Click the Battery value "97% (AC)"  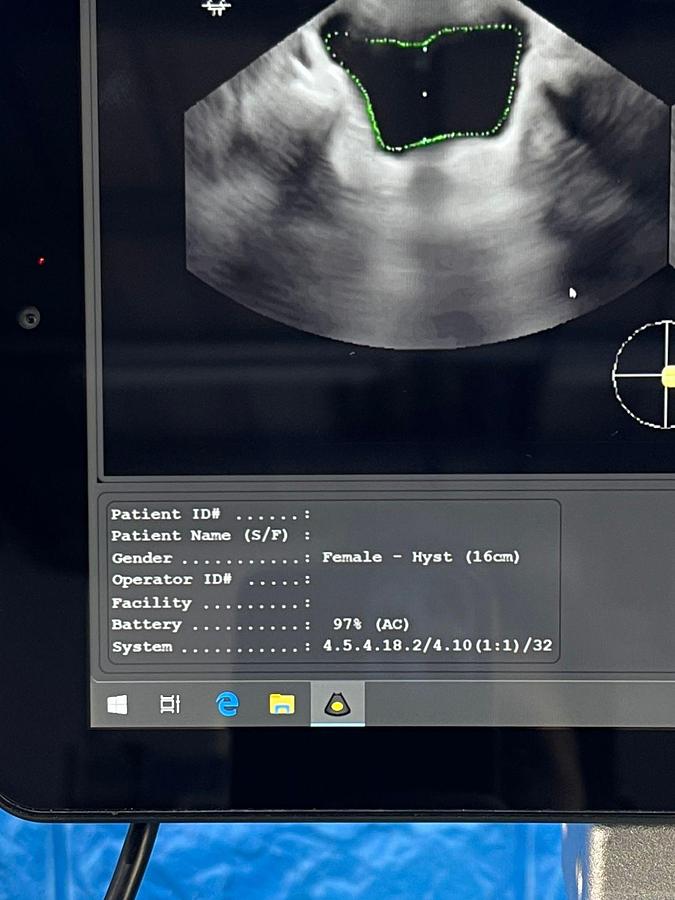click(371, 624)
